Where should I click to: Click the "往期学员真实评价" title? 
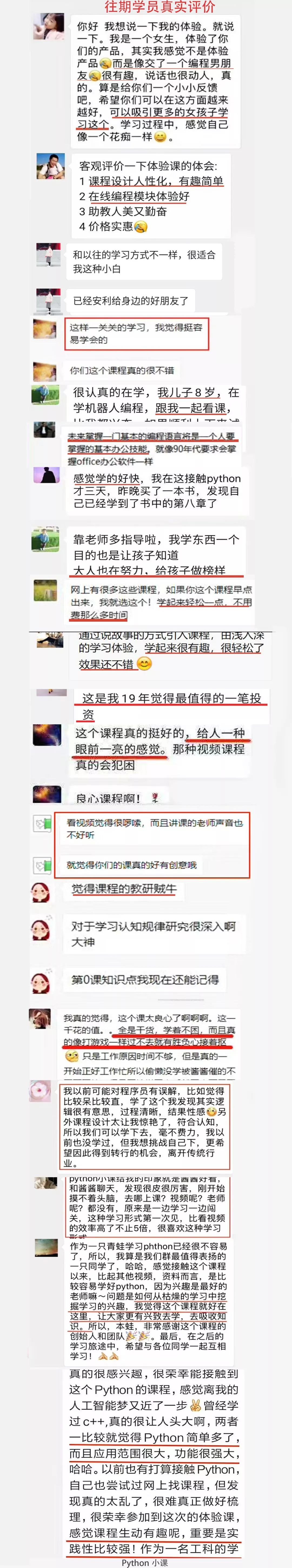coord(160,7)
